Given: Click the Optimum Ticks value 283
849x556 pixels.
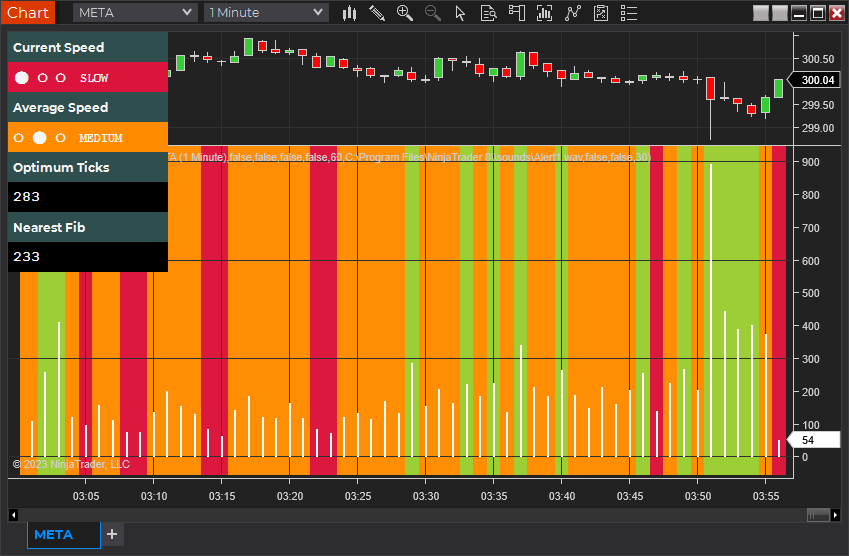Looking at the screenshot, I should tap(27, 197).
